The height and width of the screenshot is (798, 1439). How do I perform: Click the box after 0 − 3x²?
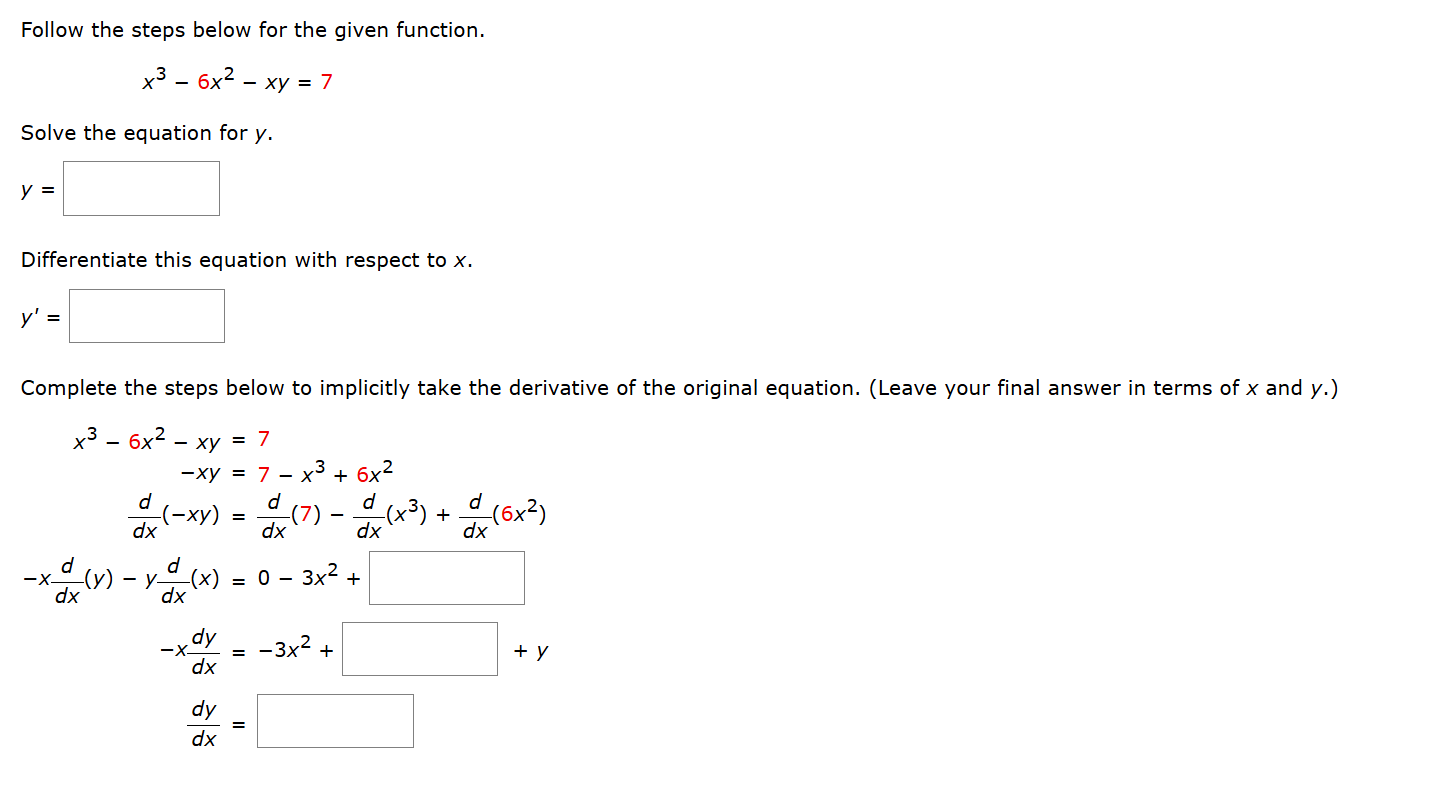point(446,577)
